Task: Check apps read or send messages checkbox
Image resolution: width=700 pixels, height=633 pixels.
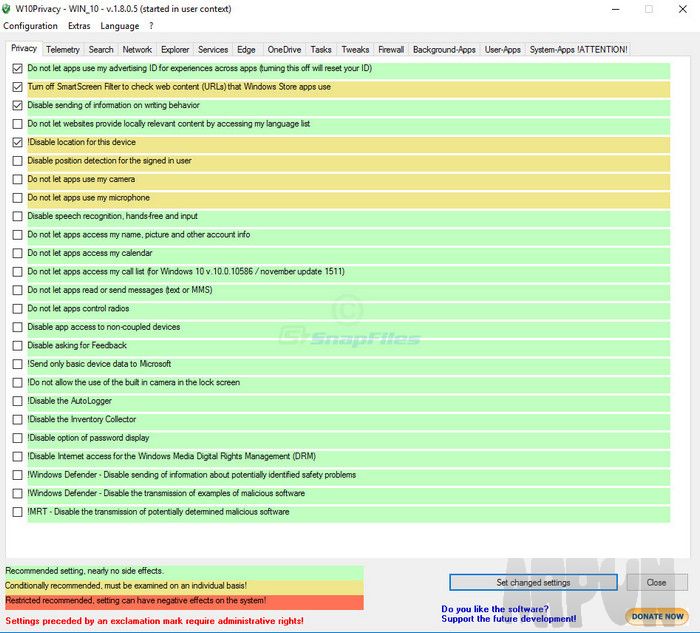Action: [17, 290]
